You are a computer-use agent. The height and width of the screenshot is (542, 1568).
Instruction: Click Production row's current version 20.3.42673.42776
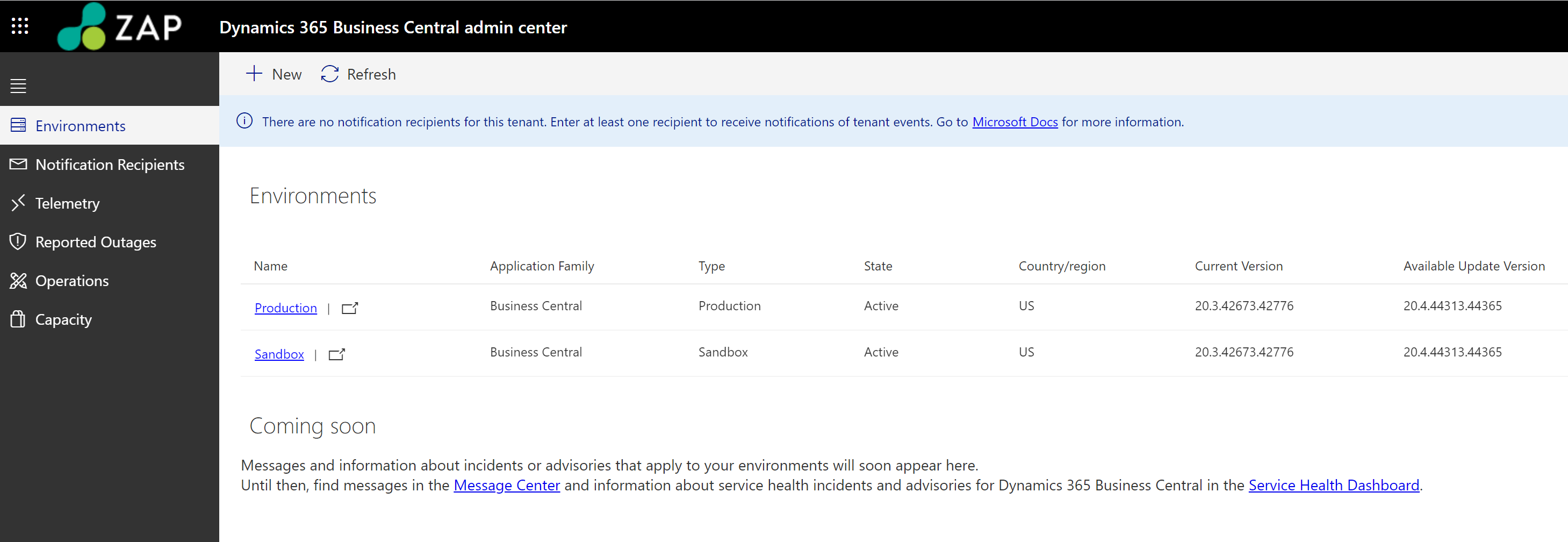pos(1243,306)
